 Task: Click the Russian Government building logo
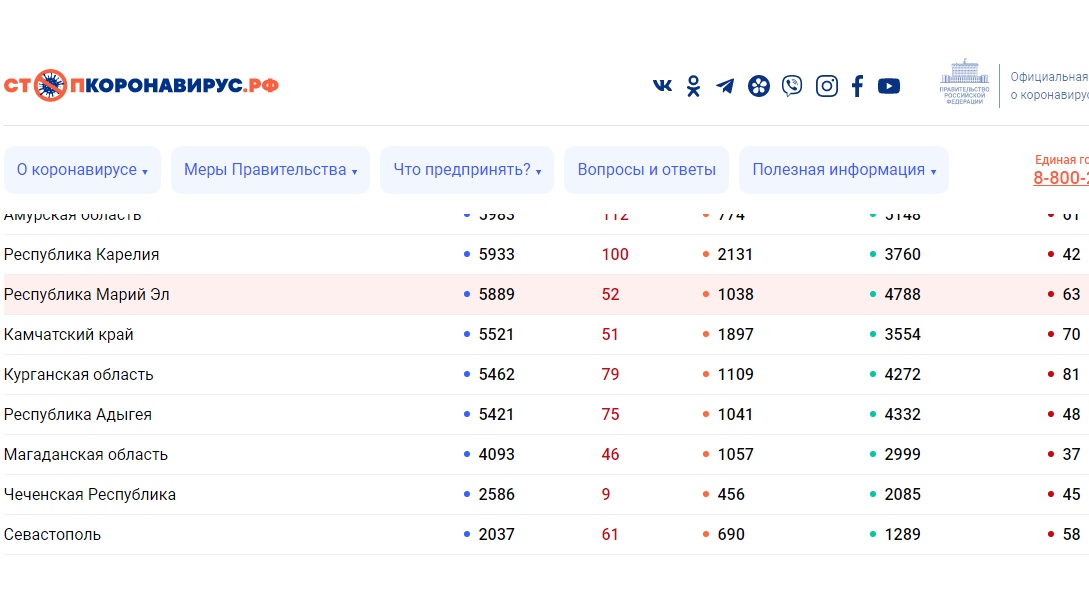click(x=964, y=83)
